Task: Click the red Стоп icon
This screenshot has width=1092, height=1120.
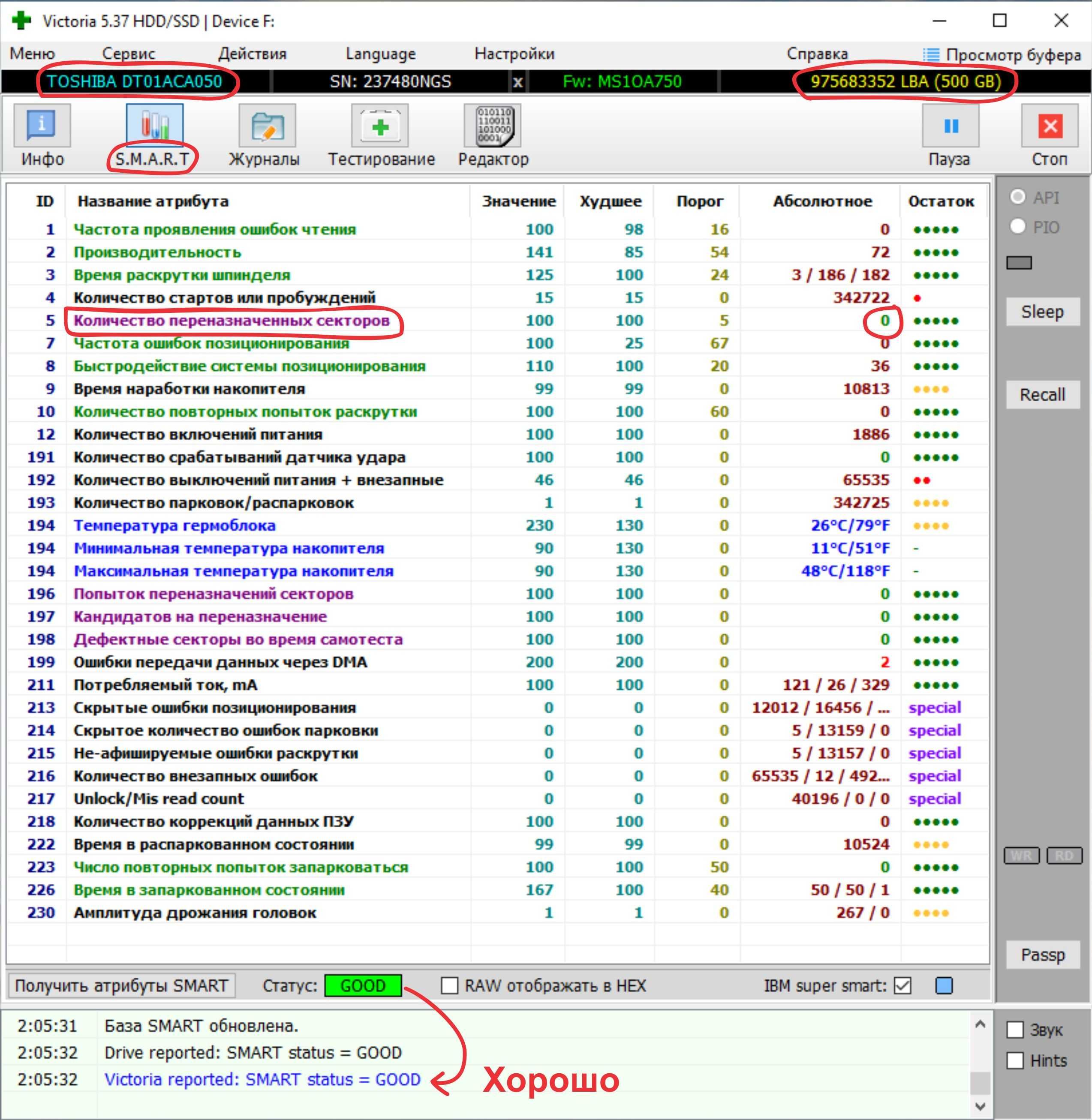Action: coord(1050,125)
